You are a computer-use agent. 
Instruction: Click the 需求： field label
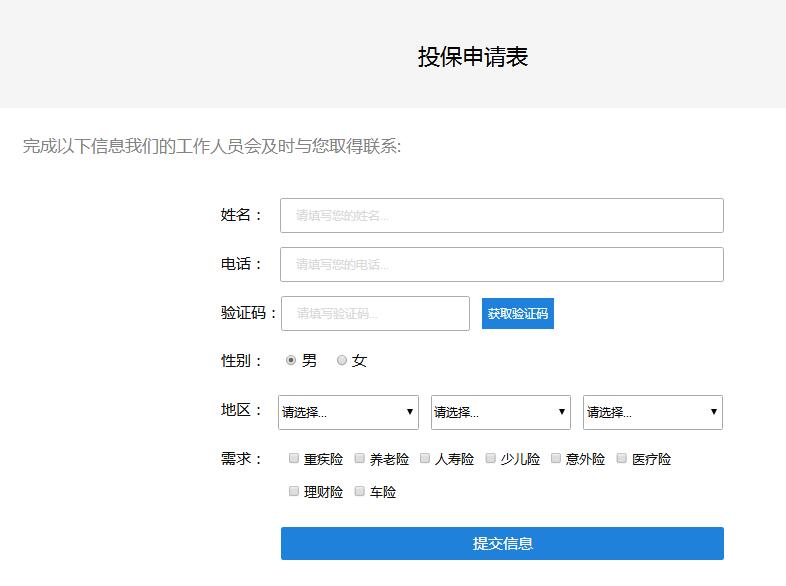pos(241,458)
